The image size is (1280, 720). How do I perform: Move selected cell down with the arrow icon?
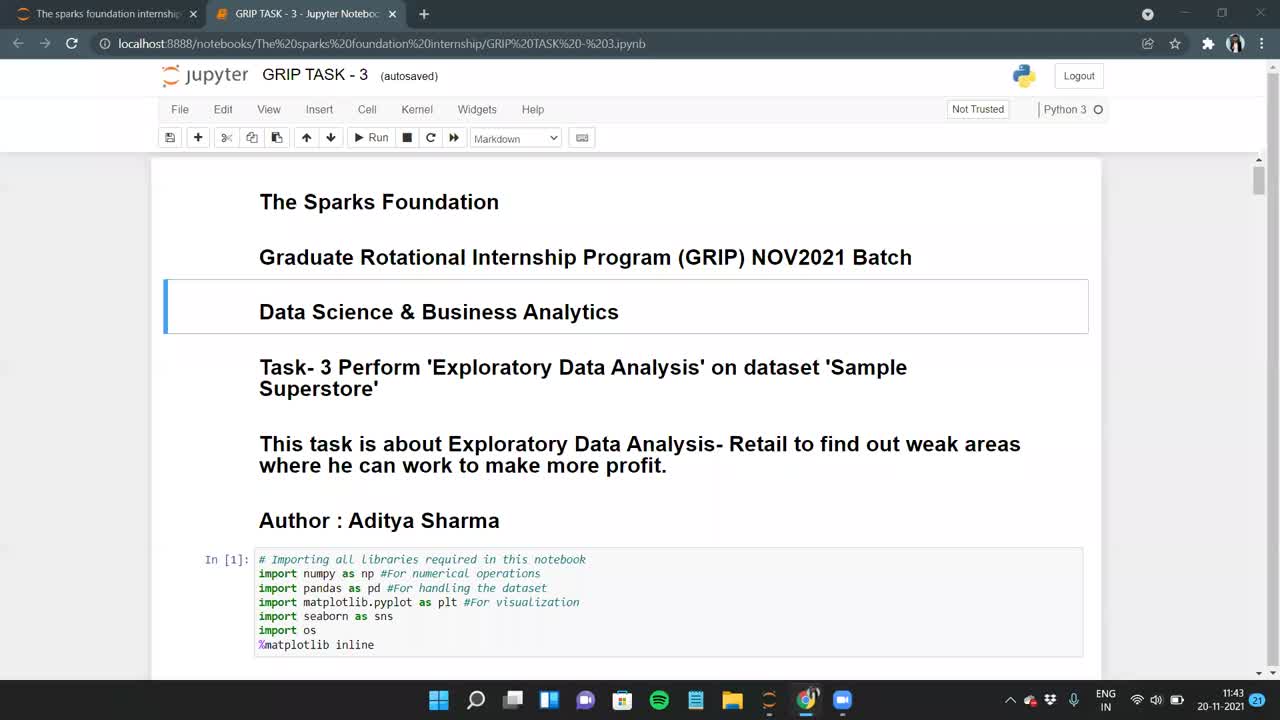coord(331,138)
